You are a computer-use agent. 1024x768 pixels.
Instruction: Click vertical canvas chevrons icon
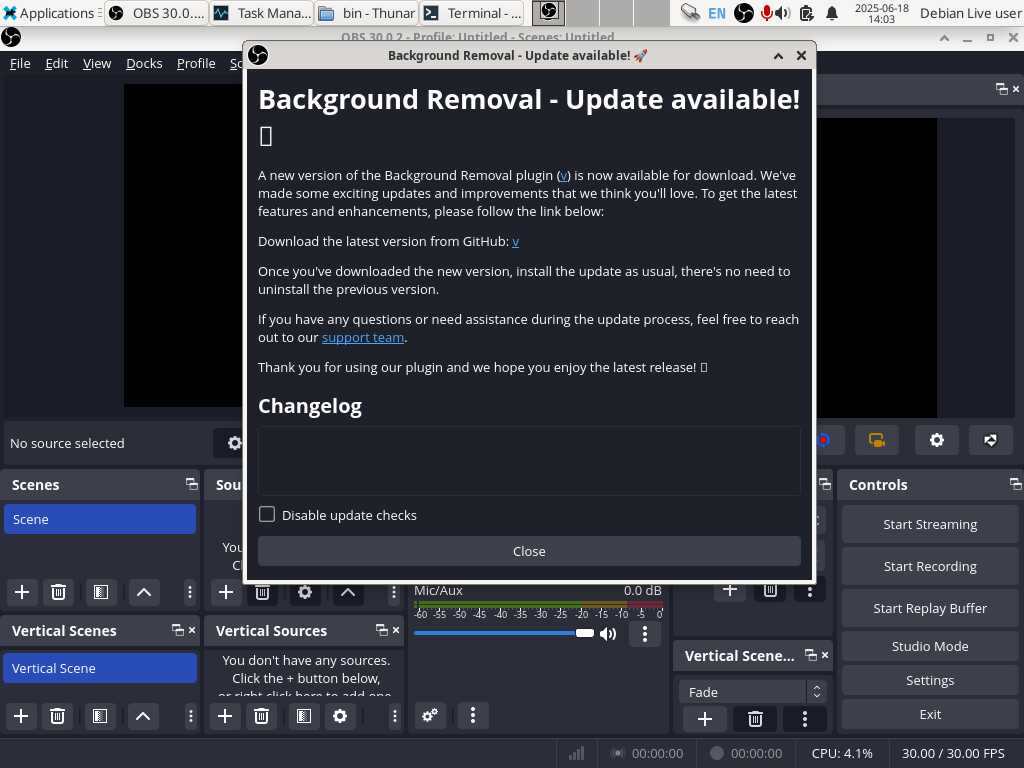click(x=991, y=440)
